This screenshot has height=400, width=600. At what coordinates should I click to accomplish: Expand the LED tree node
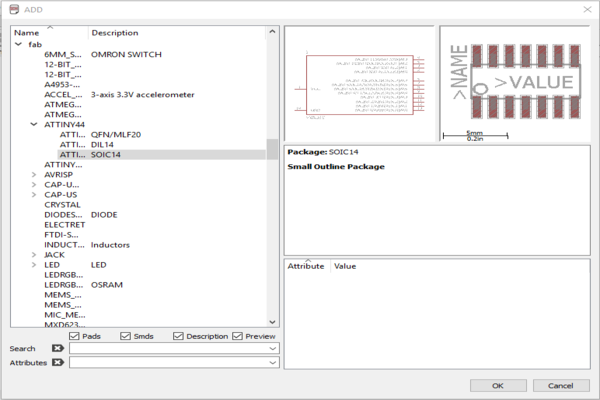34,264
